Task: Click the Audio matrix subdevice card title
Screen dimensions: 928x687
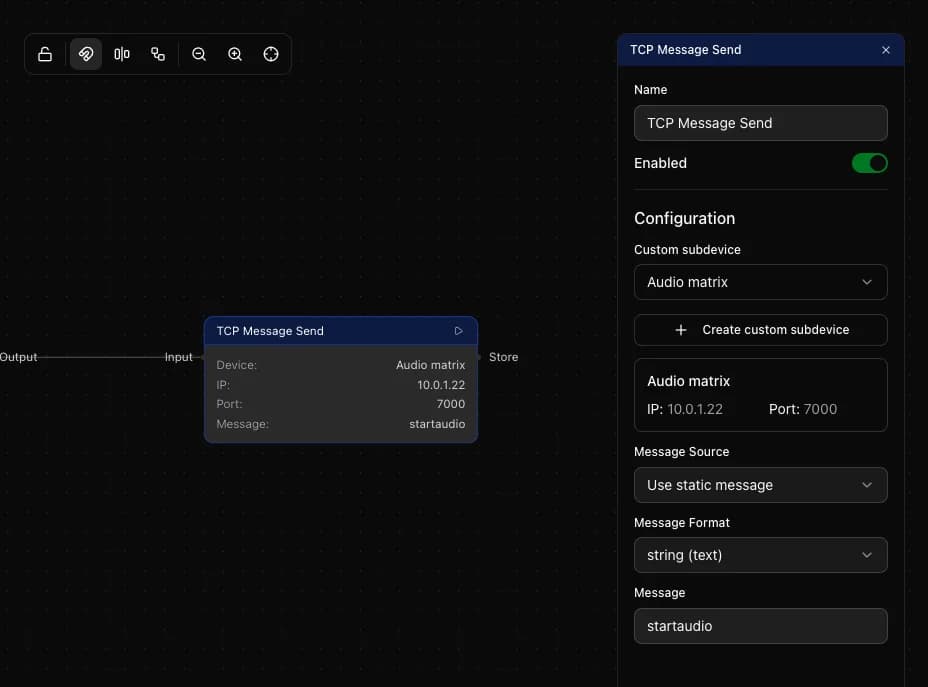Action: (x=688, y=382)
